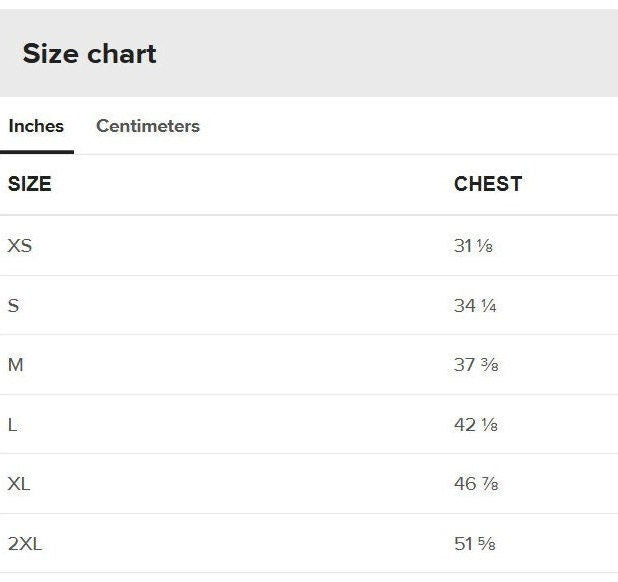Viewport: 618px width, 582px height.
Task: Select the XL size label
Action: point(19,484)
